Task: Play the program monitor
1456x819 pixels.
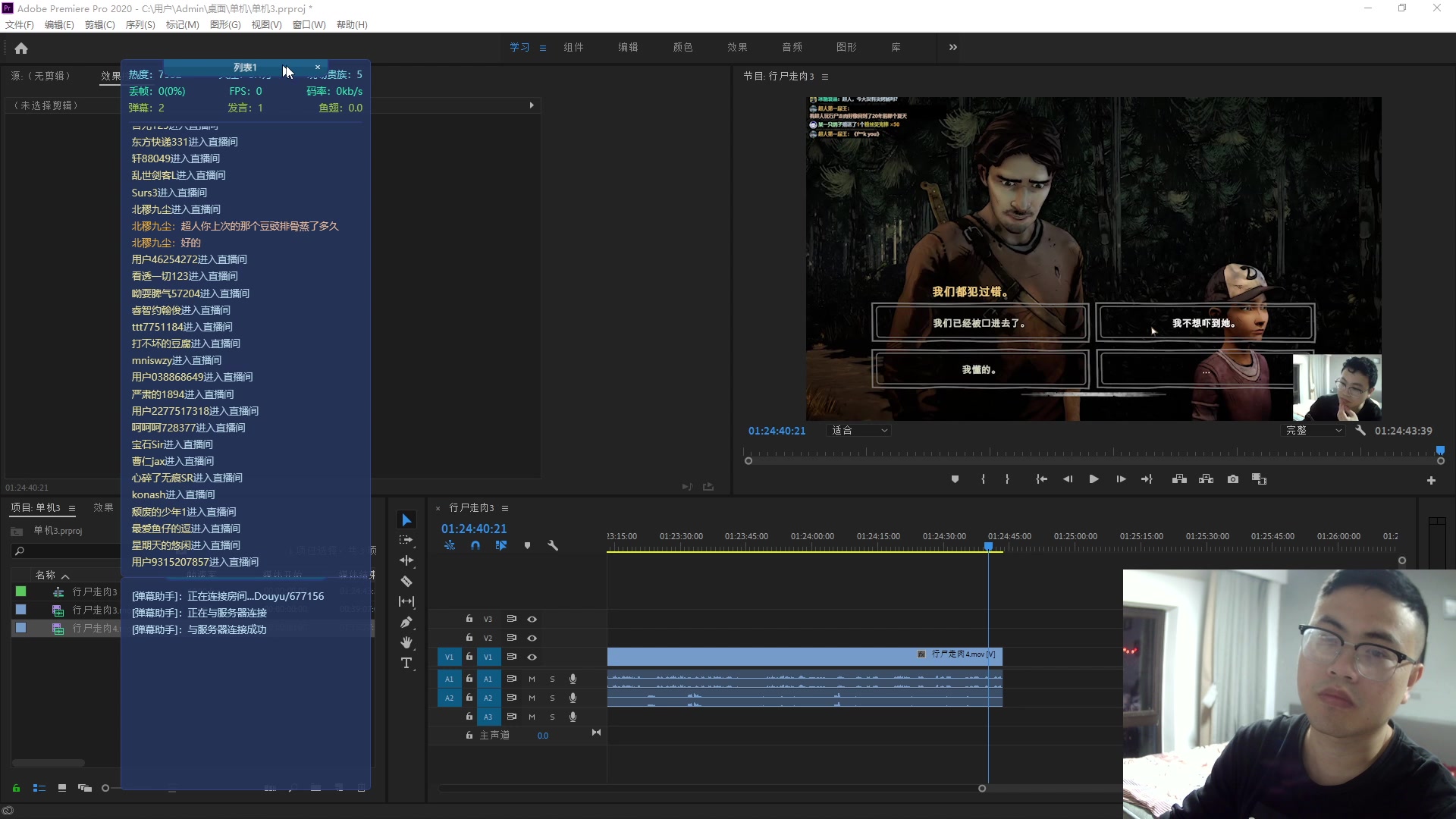Action: click(1094, 479)
